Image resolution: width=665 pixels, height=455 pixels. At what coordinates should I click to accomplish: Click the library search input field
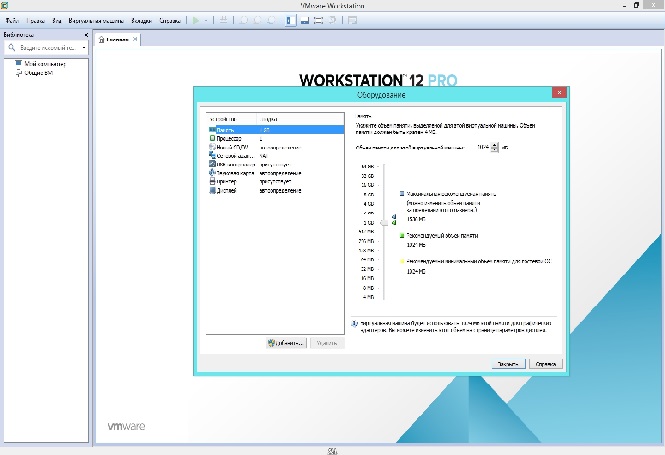[x=49, y=48]
